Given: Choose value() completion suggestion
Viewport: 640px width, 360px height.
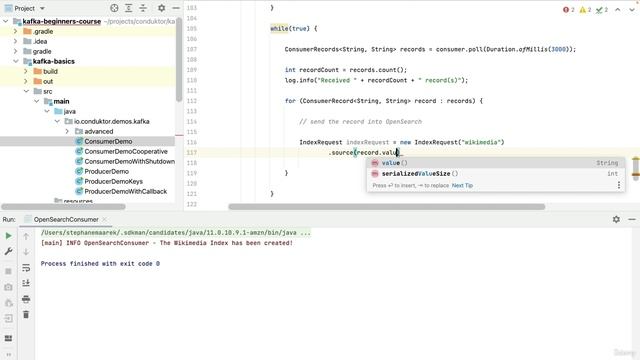Looking at the screenshot, I should click(x=496, y=163).
